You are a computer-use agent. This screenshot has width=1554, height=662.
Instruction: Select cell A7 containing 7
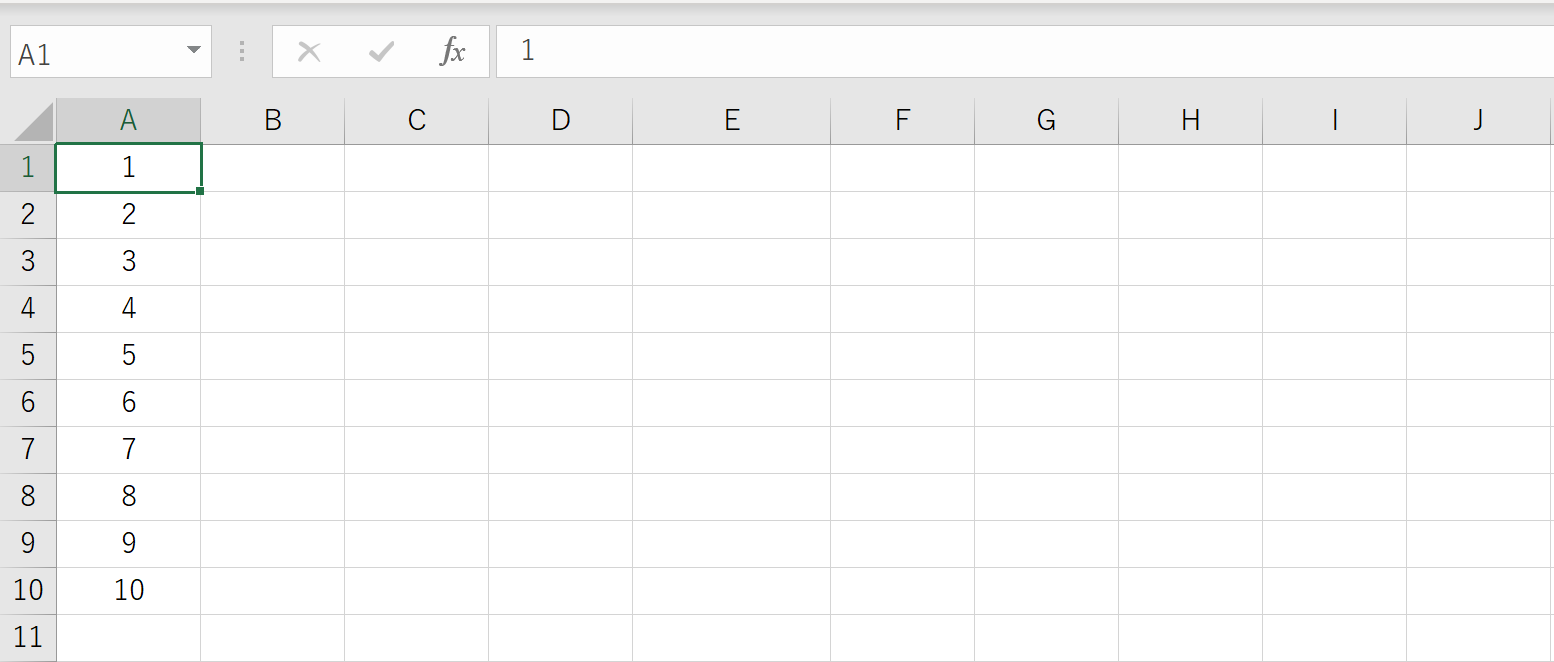point(128,450)
